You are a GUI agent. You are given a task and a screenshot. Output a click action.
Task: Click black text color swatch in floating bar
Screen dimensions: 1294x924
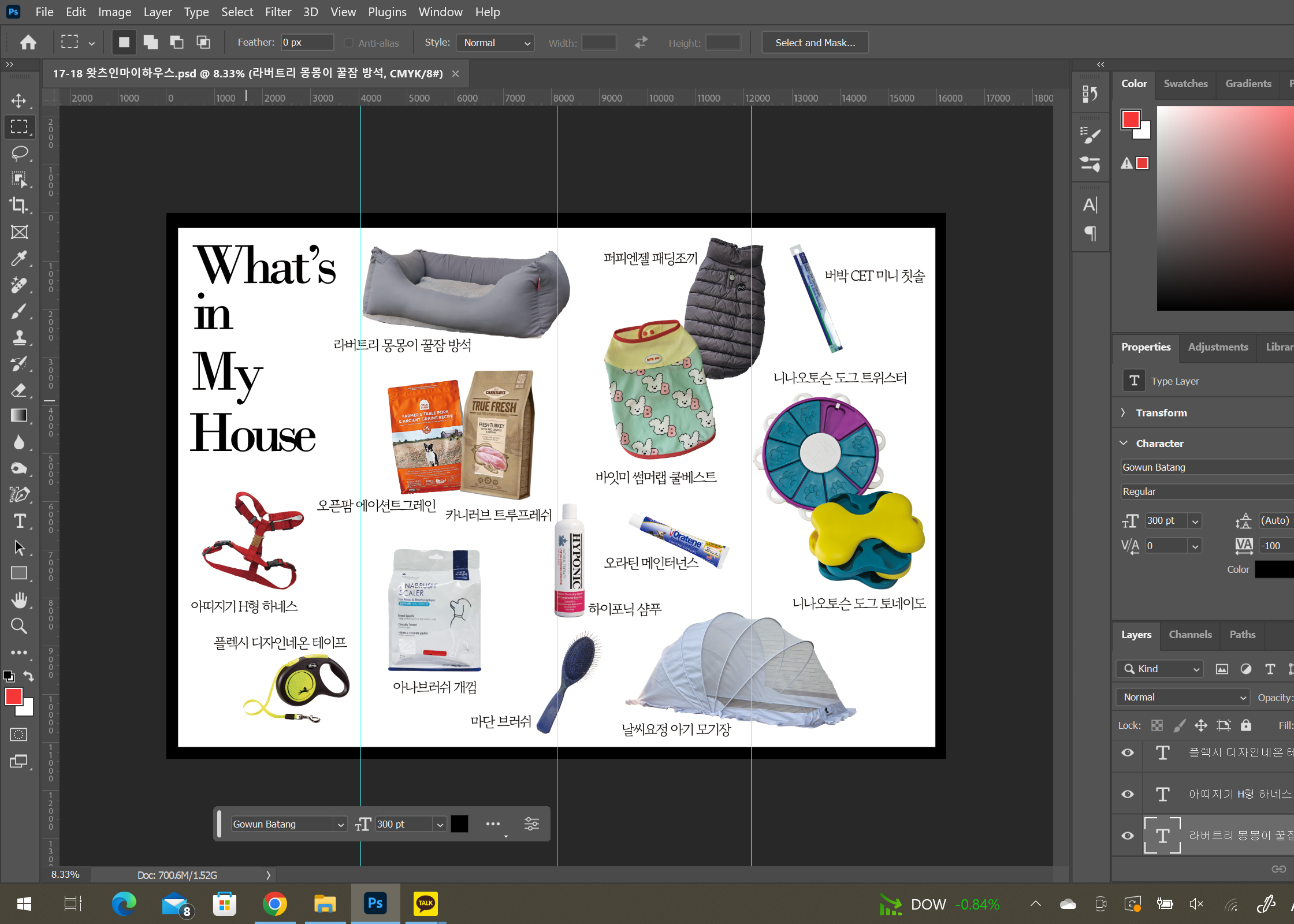tap(459, 824)
